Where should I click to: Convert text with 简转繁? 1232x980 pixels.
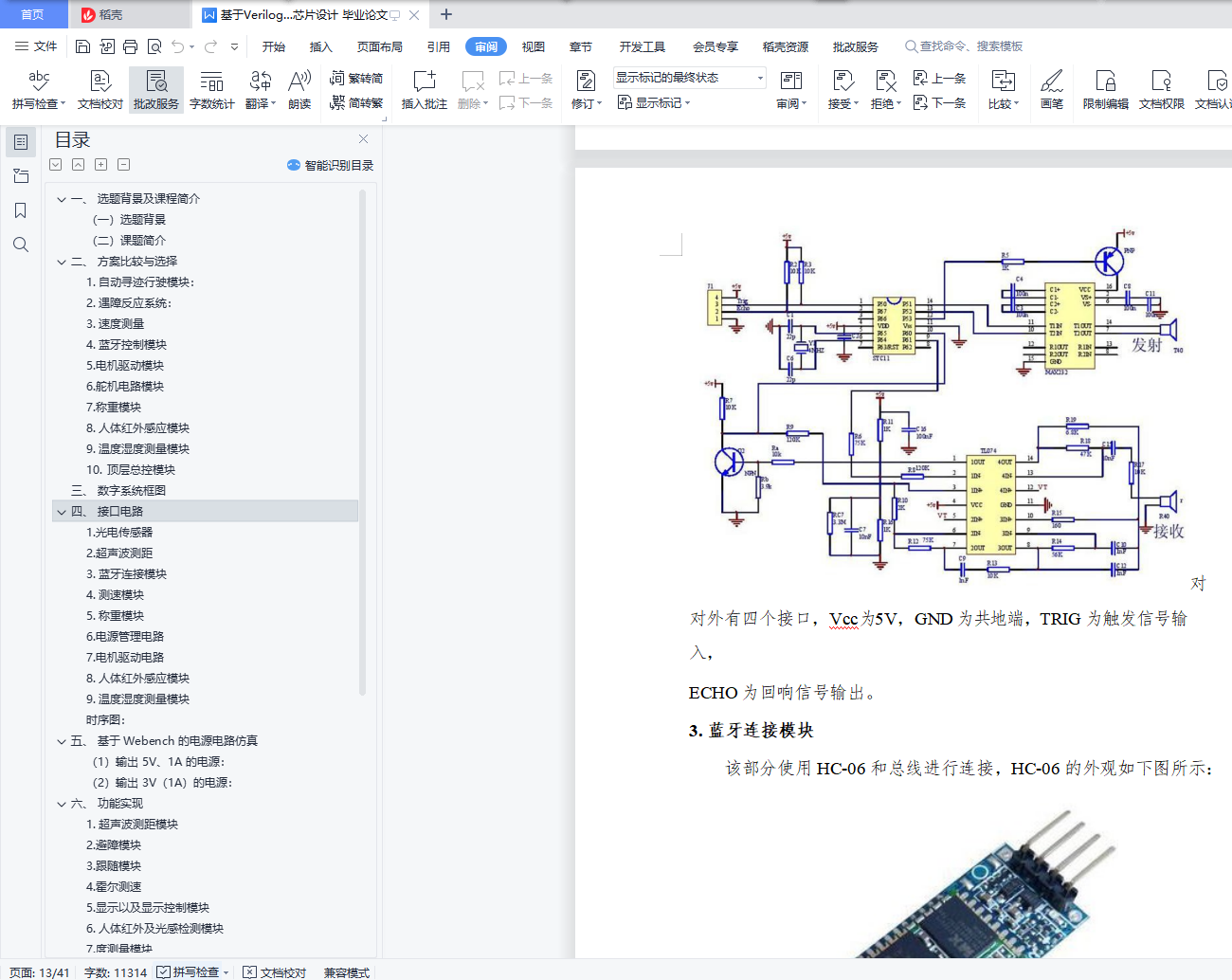(356, 102)
